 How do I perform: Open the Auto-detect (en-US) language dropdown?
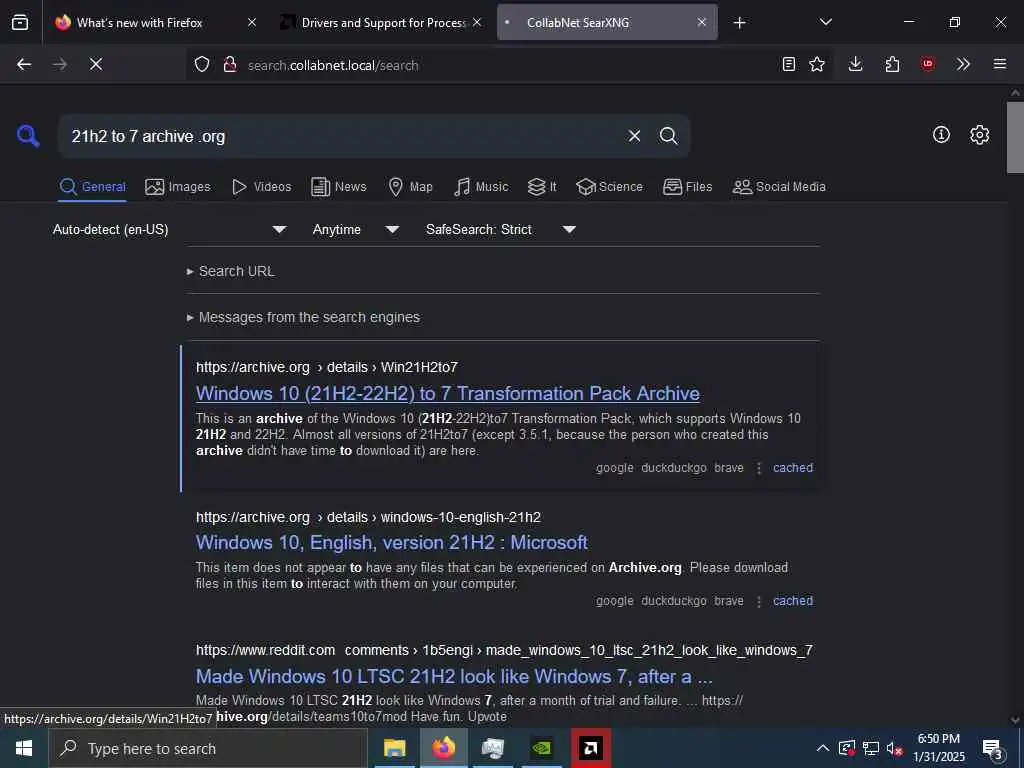tap(170, 230)
